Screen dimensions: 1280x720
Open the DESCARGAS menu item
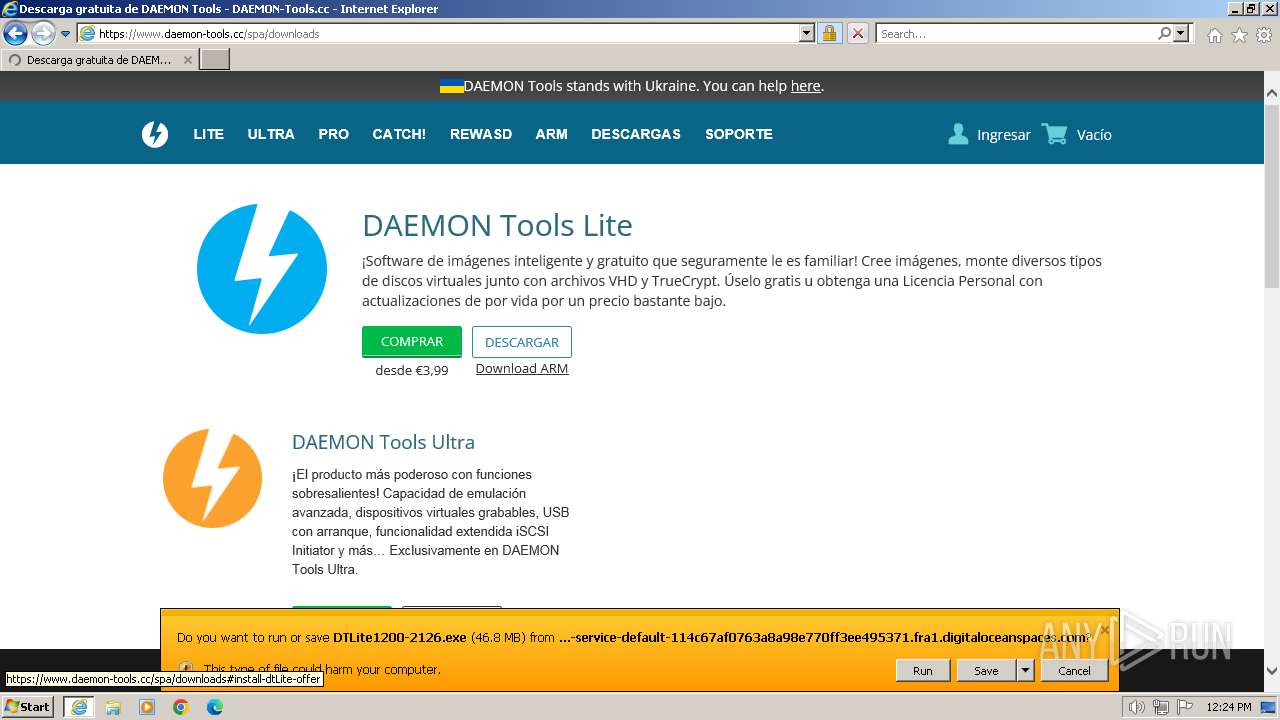click(636, 134)
